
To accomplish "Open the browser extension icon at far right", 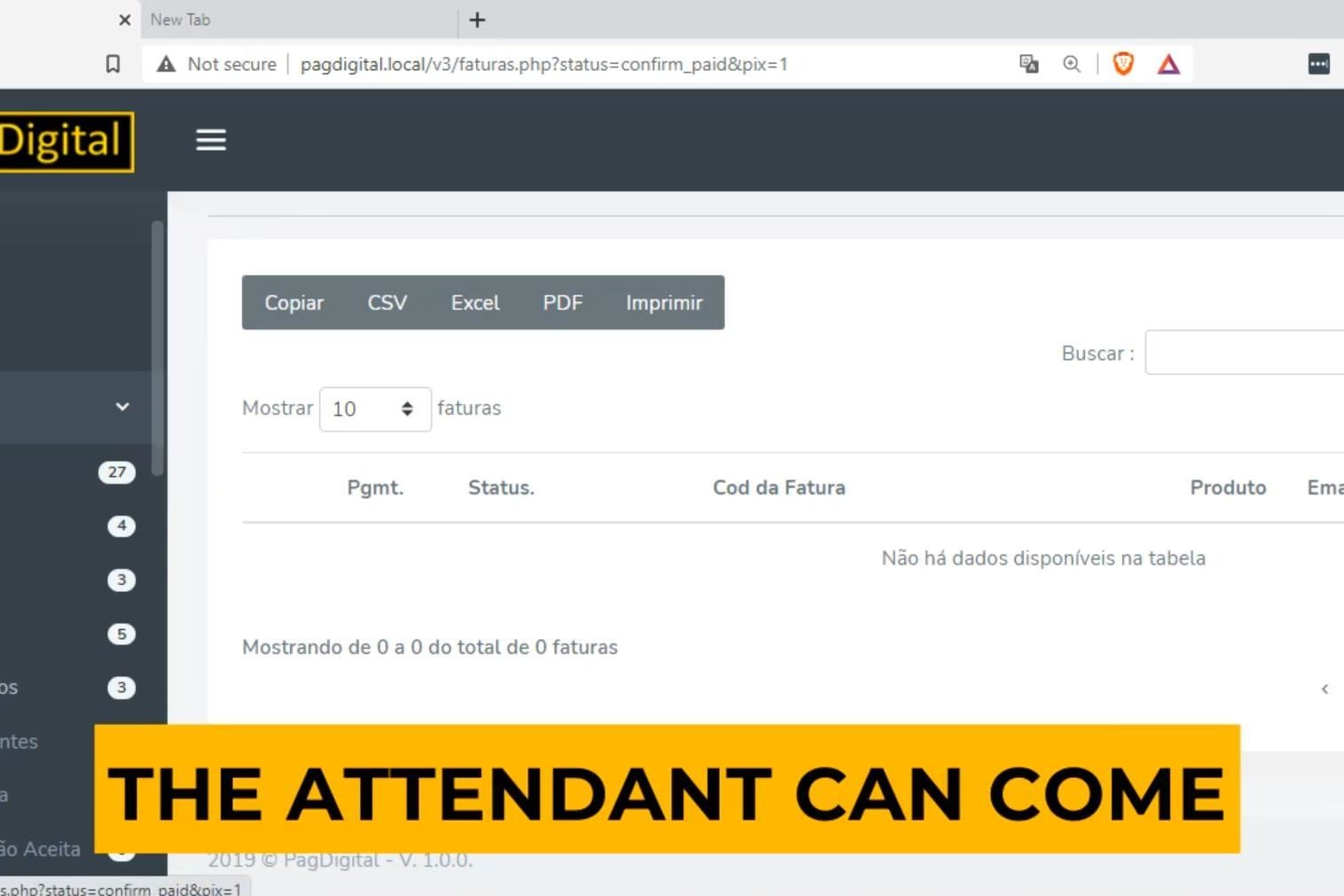I will point(1318,64).
